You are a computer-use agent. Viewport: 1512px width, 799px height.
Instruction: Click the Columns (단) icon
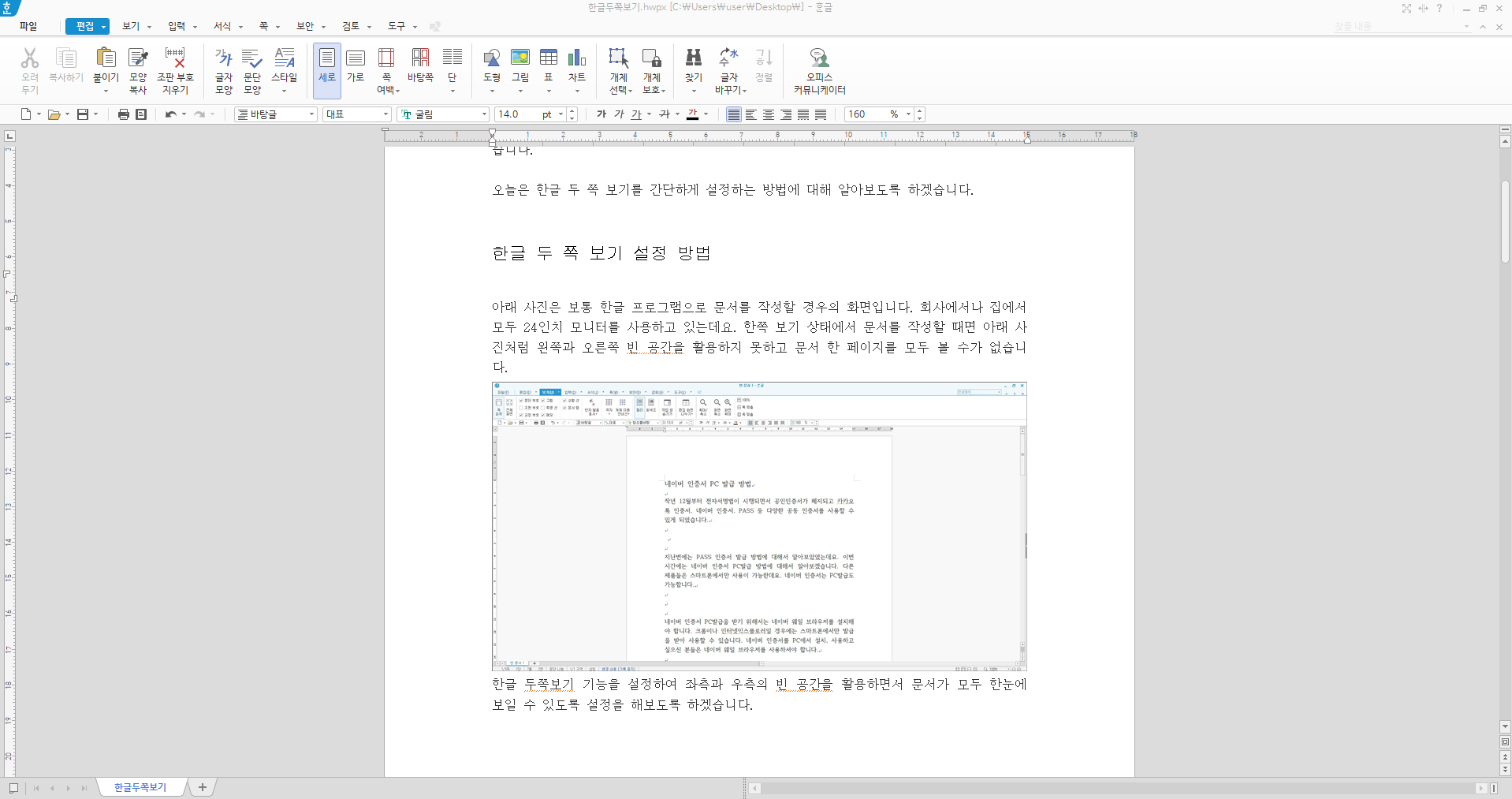tap(452, 58)
